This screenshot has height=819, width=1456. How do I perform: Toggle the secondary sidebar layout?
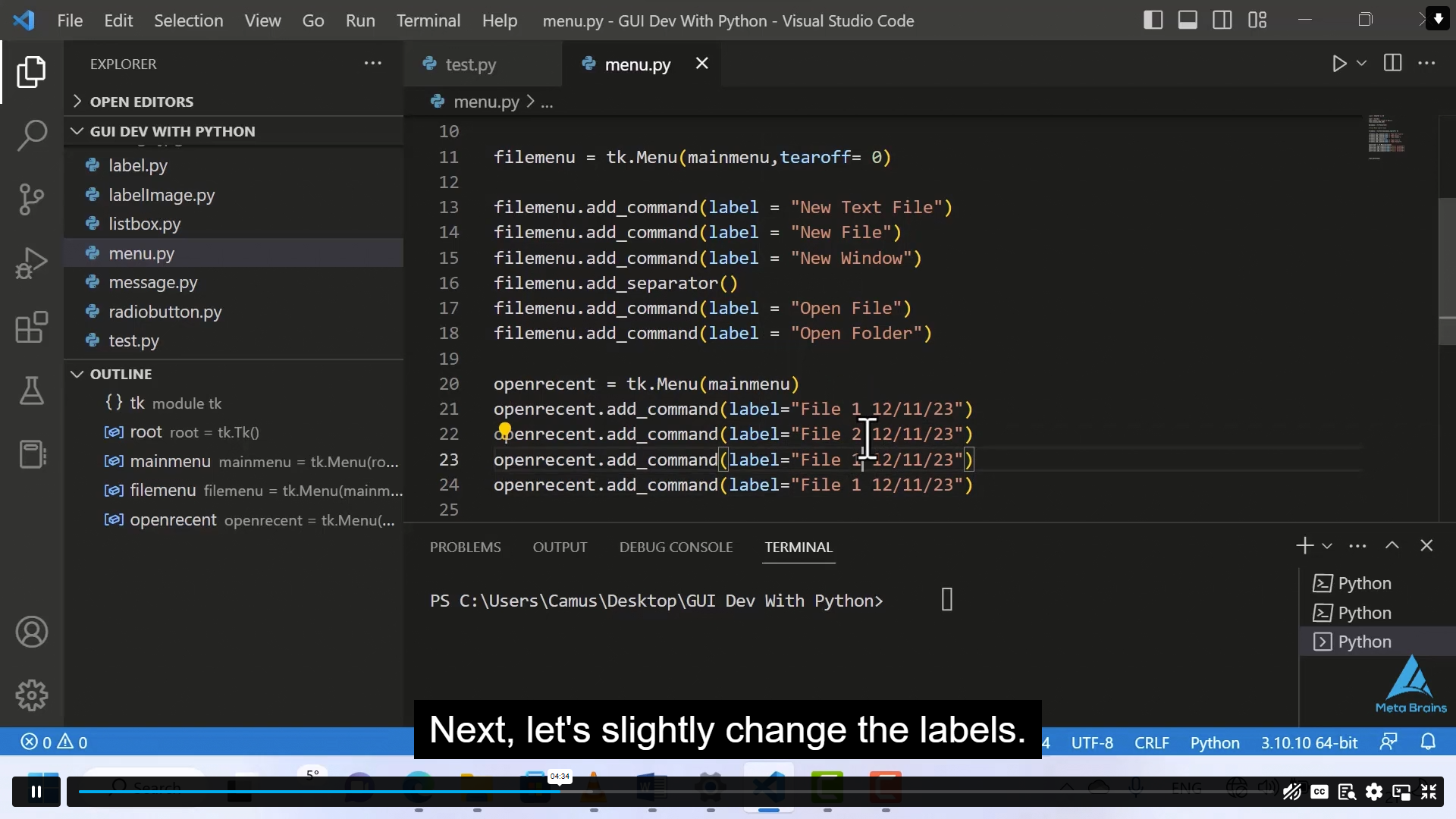pyautogui.click(x=1222, y=20)
